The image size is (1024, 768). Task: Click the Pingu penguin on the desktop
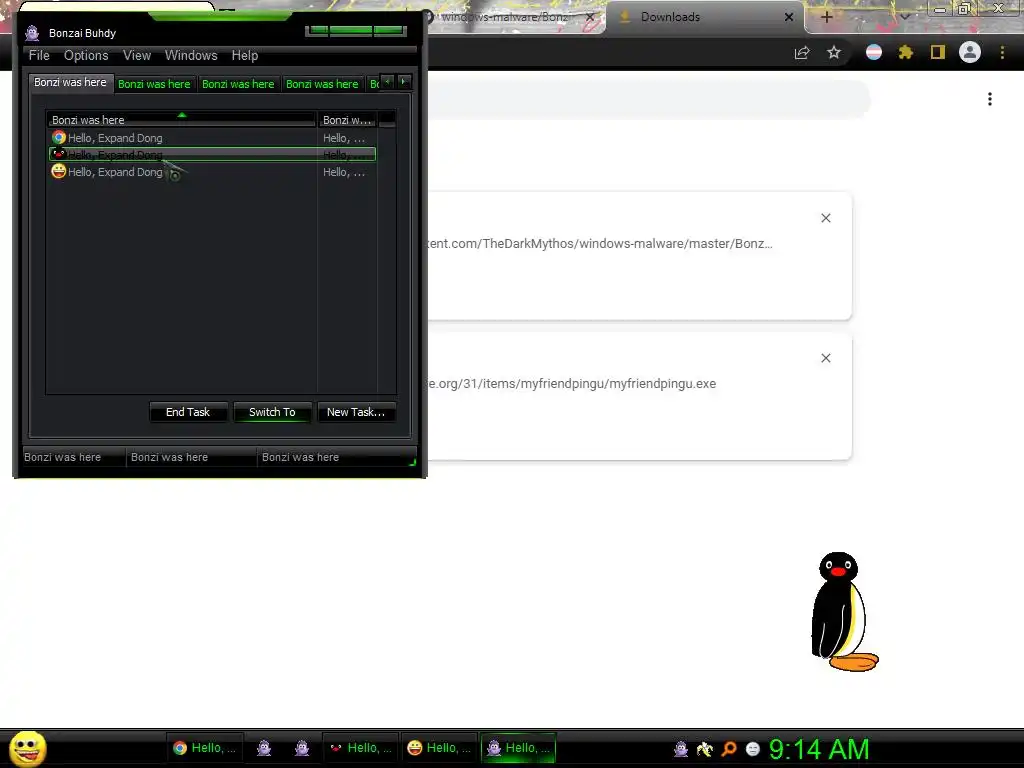point(843,612)
